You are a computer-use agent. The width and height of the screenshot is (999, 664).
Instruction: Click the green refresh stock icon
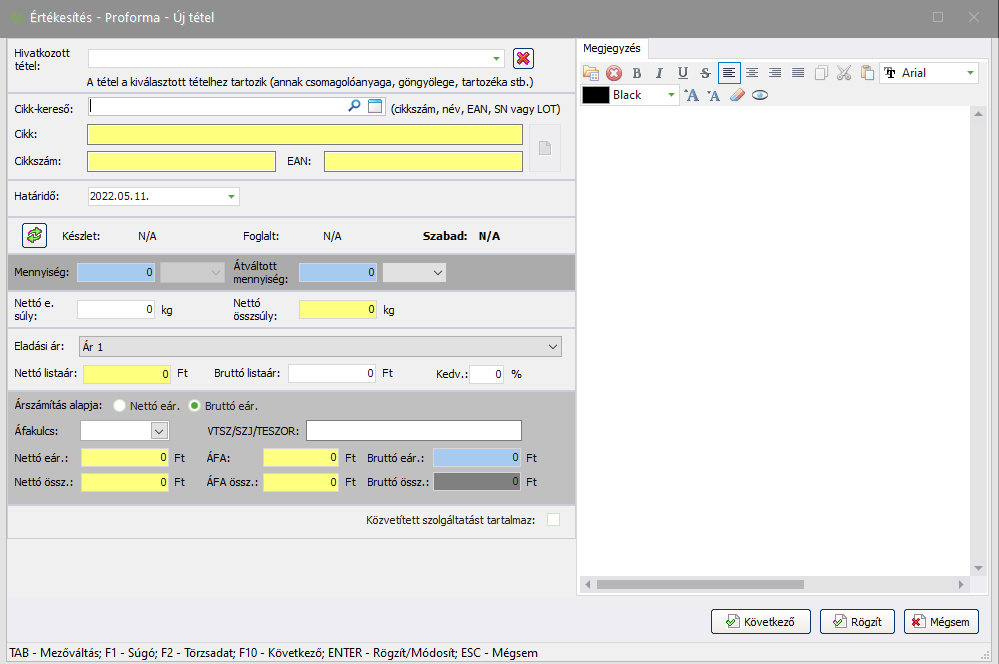tap(35, 235)
